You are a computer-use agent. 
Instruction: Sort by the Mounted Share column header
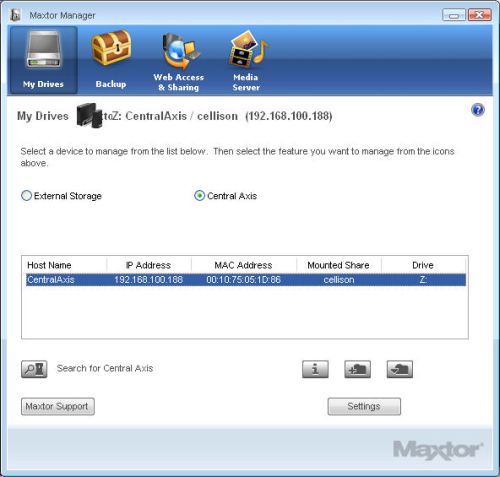[339, 265]
